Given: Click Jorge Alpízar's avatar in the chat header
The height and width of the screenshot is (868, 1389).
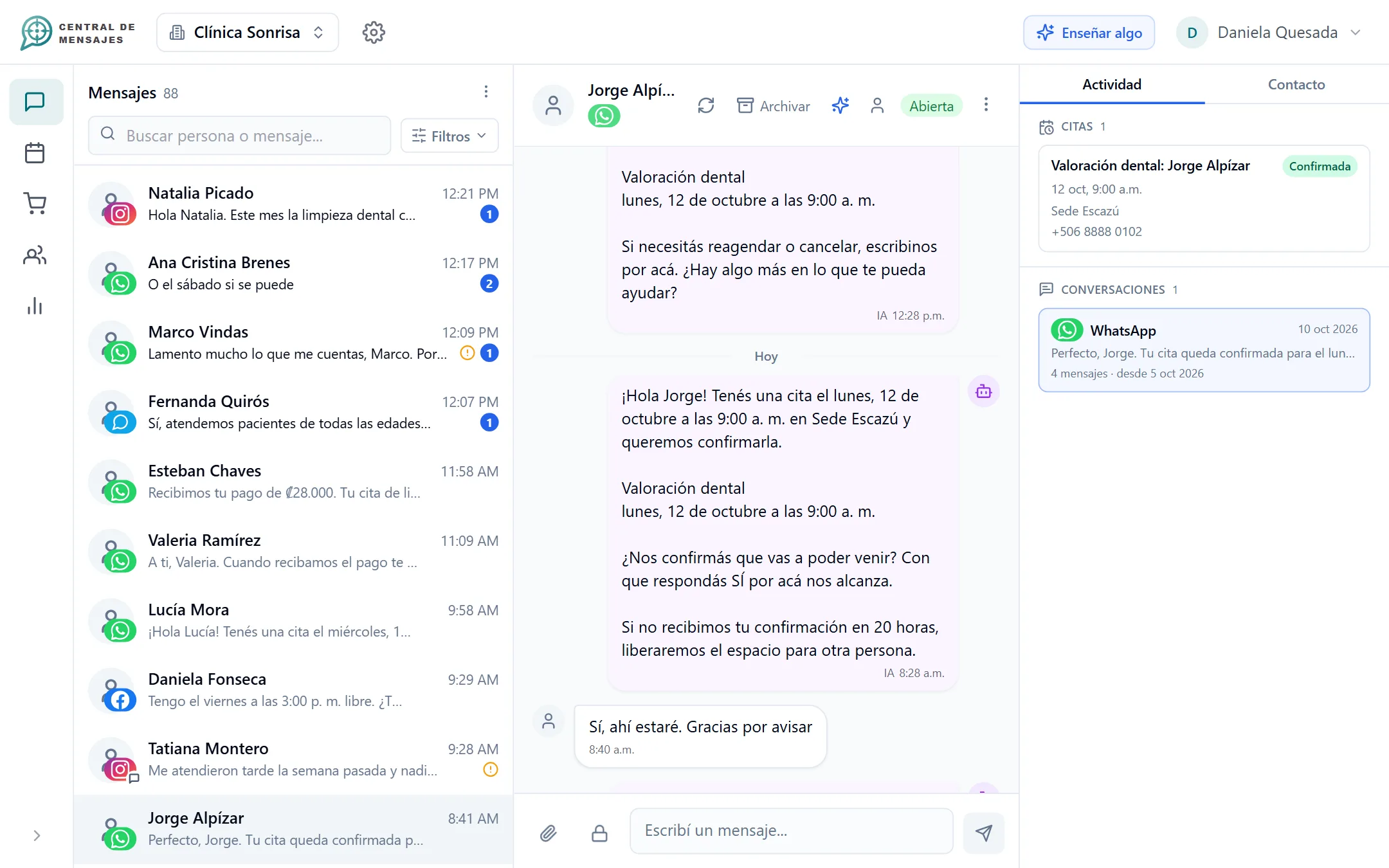Looking at the screenshot, I should coord(553,105).
